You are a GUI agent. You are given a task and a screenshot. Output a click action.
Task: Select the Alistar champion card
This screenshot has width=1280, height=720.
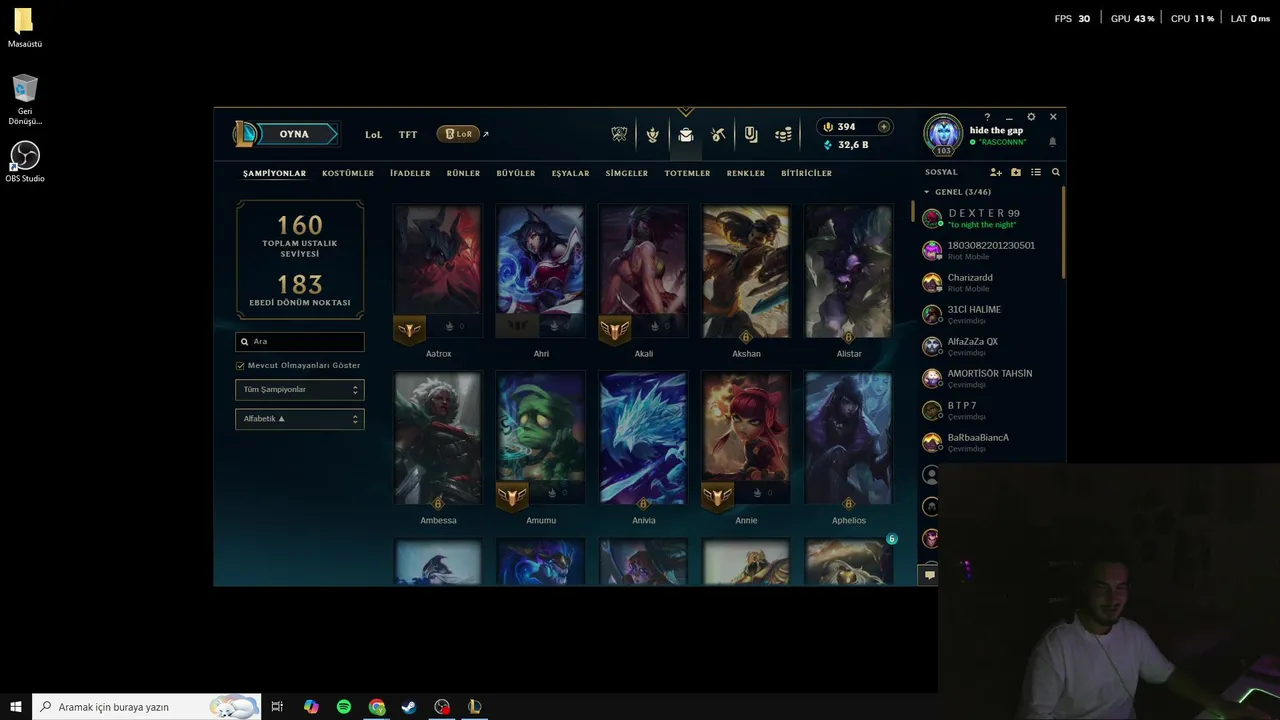tap(849, 272)
